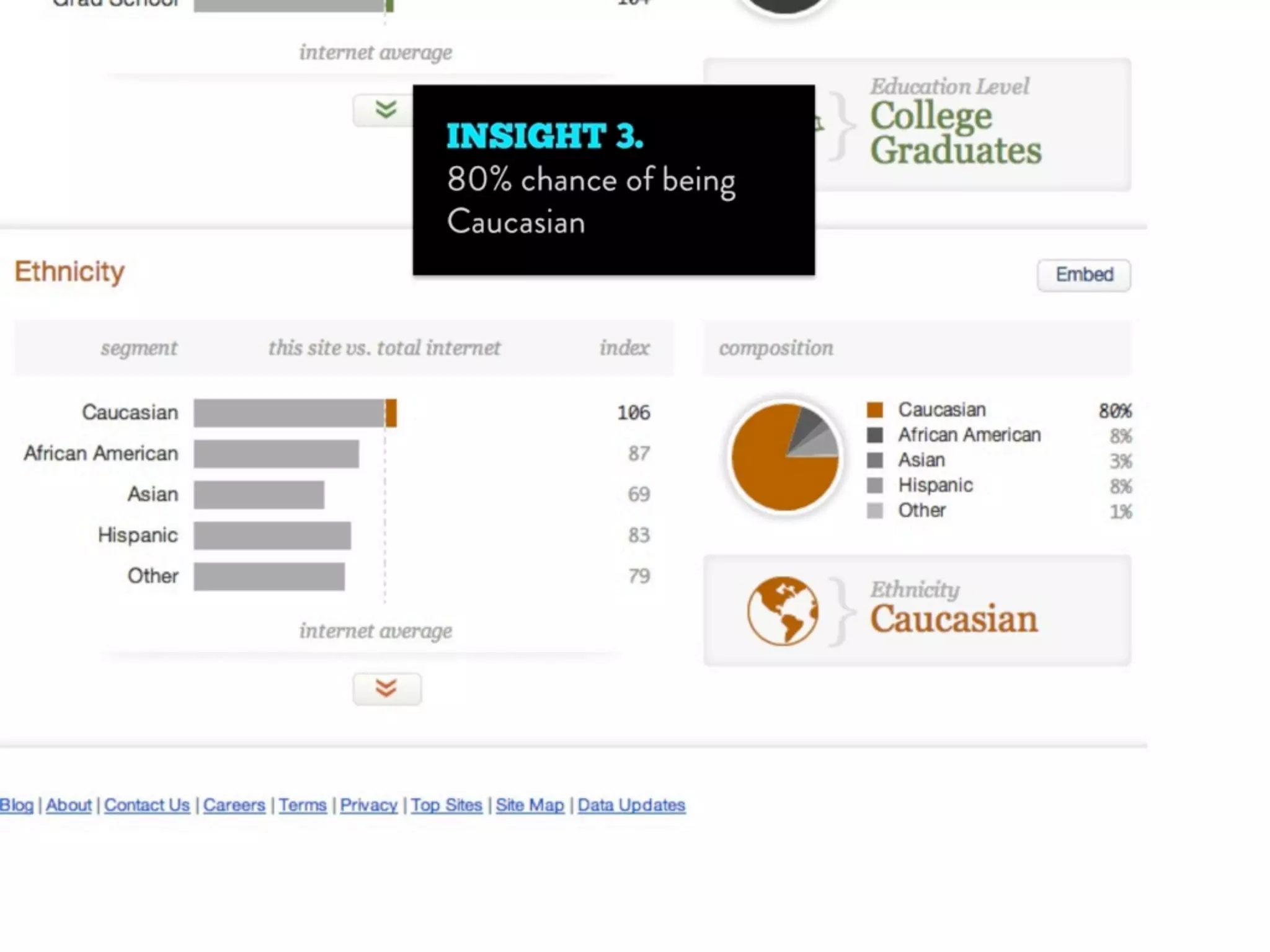Click the African American legend swatch
Screen dimensions: 1270x952
pos(874,435)
